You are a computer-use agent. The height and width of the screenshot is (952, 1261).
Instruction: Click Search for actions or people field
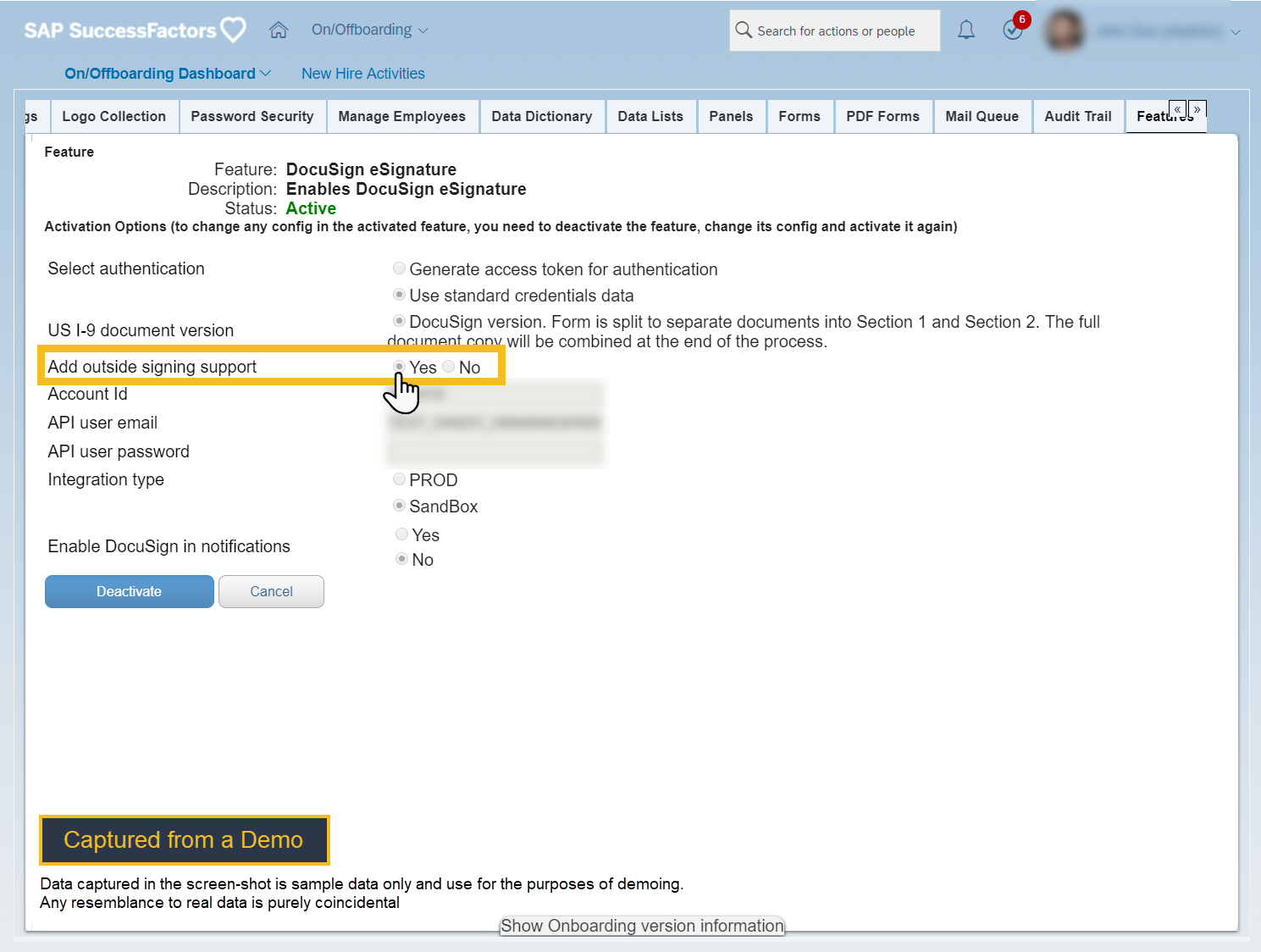click(835, 30)
